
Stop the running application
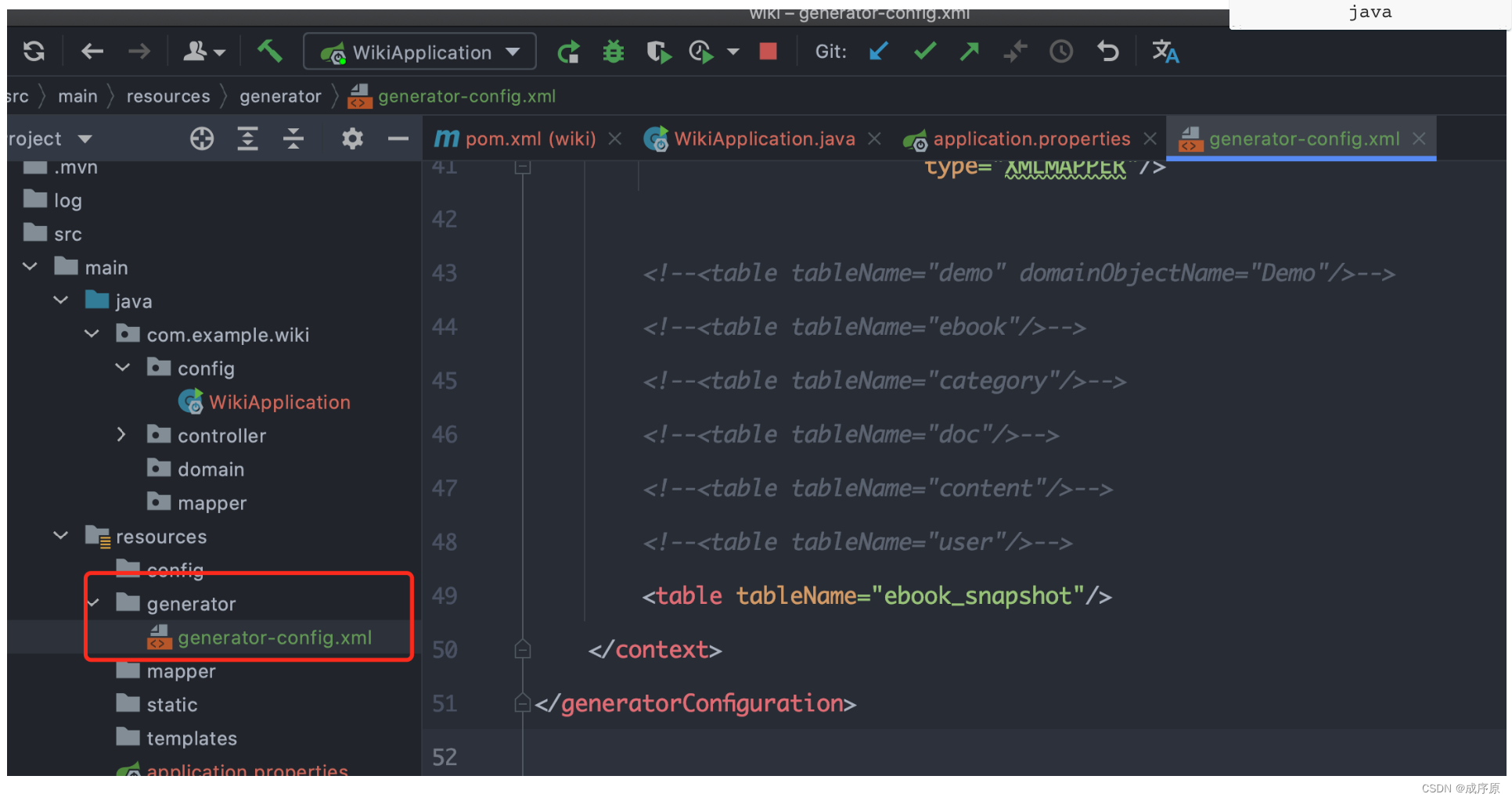(767, 52)
